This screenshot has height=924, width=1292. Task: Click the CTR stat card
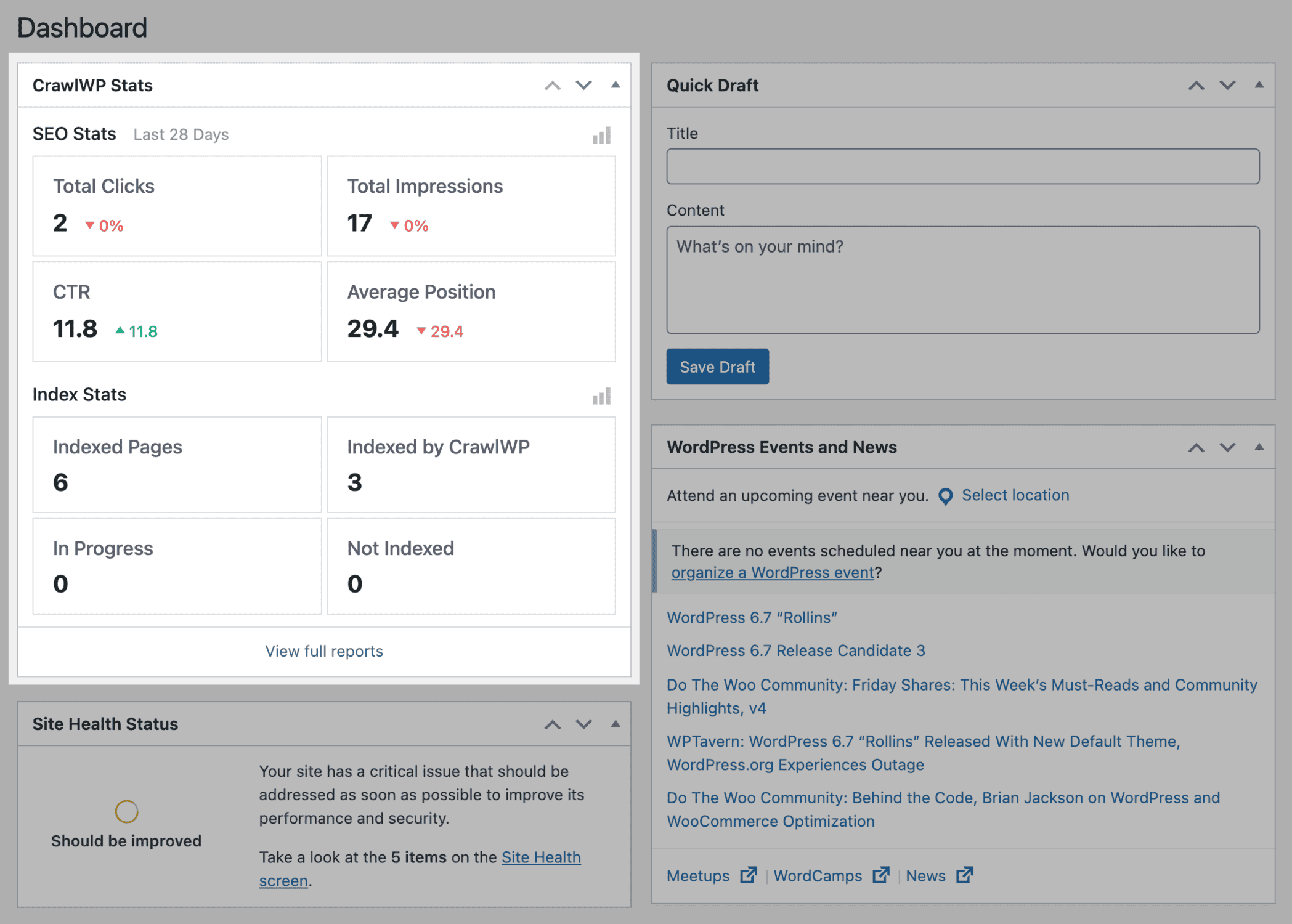(x=177, y=312)
